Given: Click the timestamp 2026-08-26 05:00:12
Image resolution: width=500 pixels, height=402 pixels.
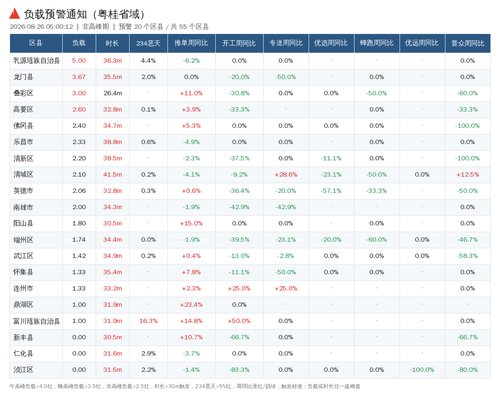Looking at the screenshot, I should coord(41,27).
